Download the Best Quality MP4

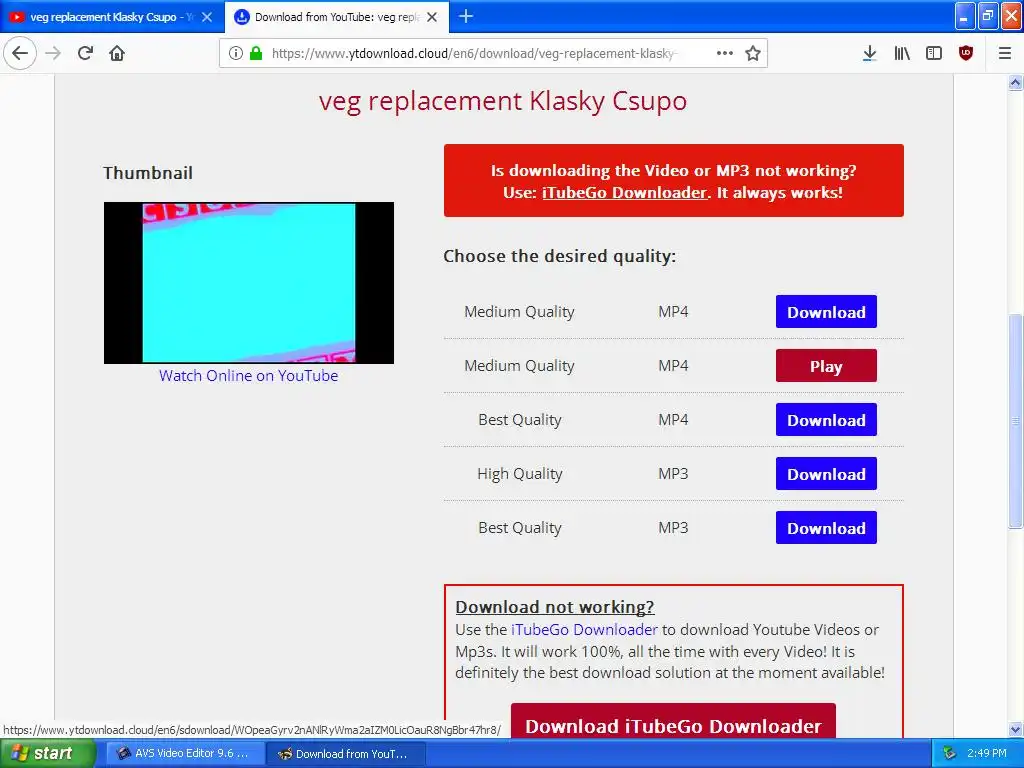click(826, 420)
